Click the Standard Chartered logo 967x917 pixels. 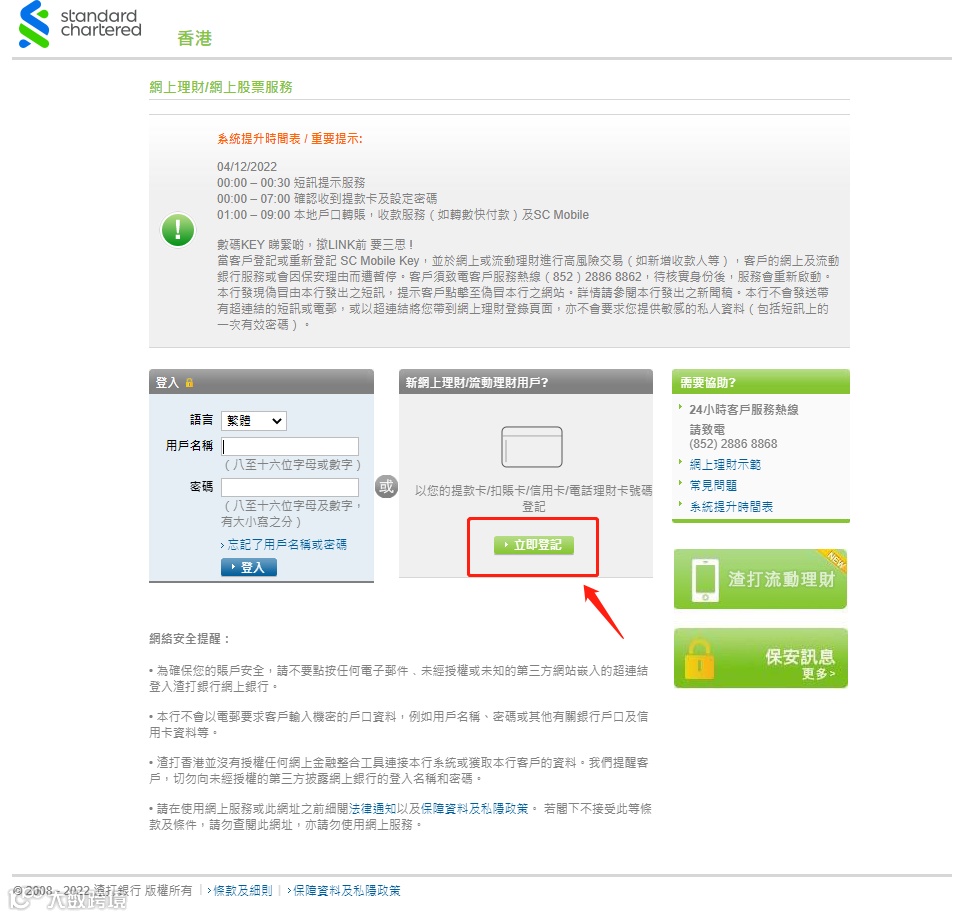80,24
